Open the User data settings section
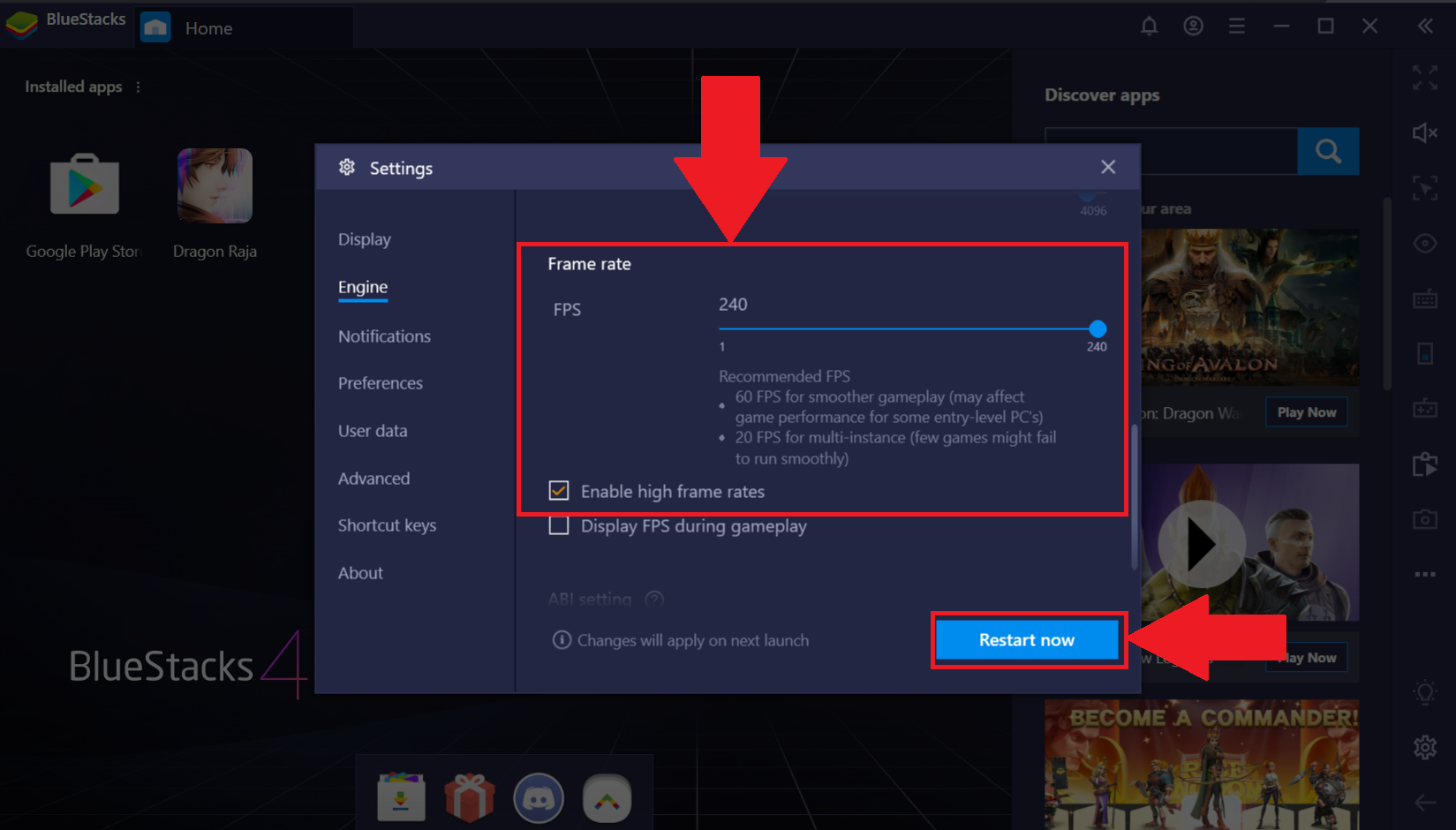The image size is (1456, 830). point(373,431)
